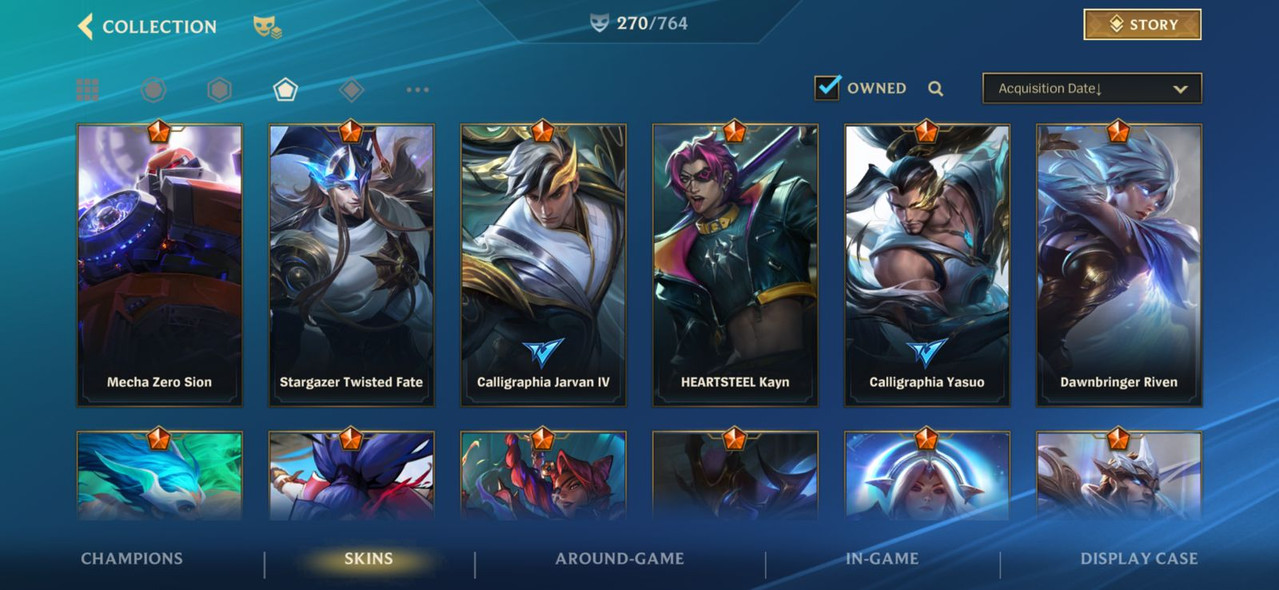Select the HEARTSTEEL Kayn skin card
This screenshot has width=1279, height=590.
pyautogui.click(x=735, y=265)
